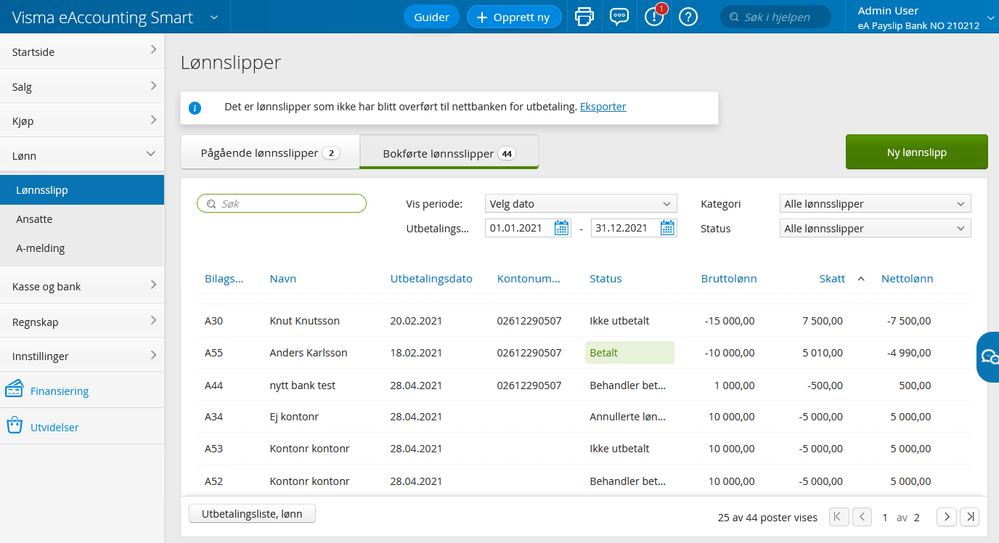Open payslip row Knut Knutsson
This screenshot has height=543, width=999.
583,321
